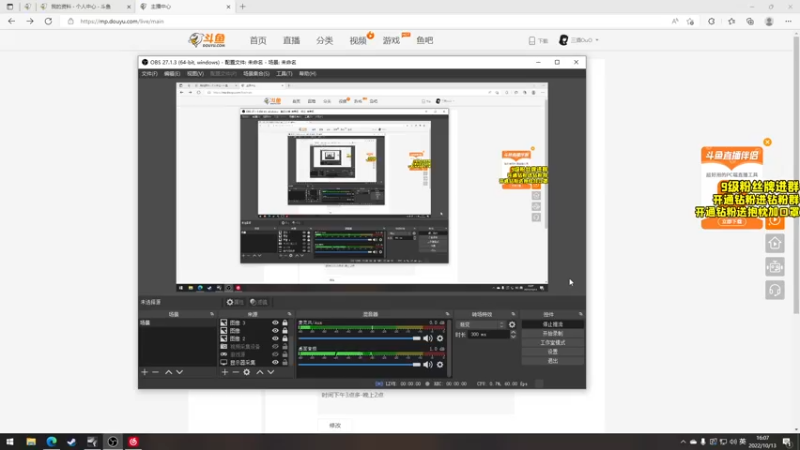The image size is (800, 450).
Task: Add a new source with plus icon
Action: (224, 372)
